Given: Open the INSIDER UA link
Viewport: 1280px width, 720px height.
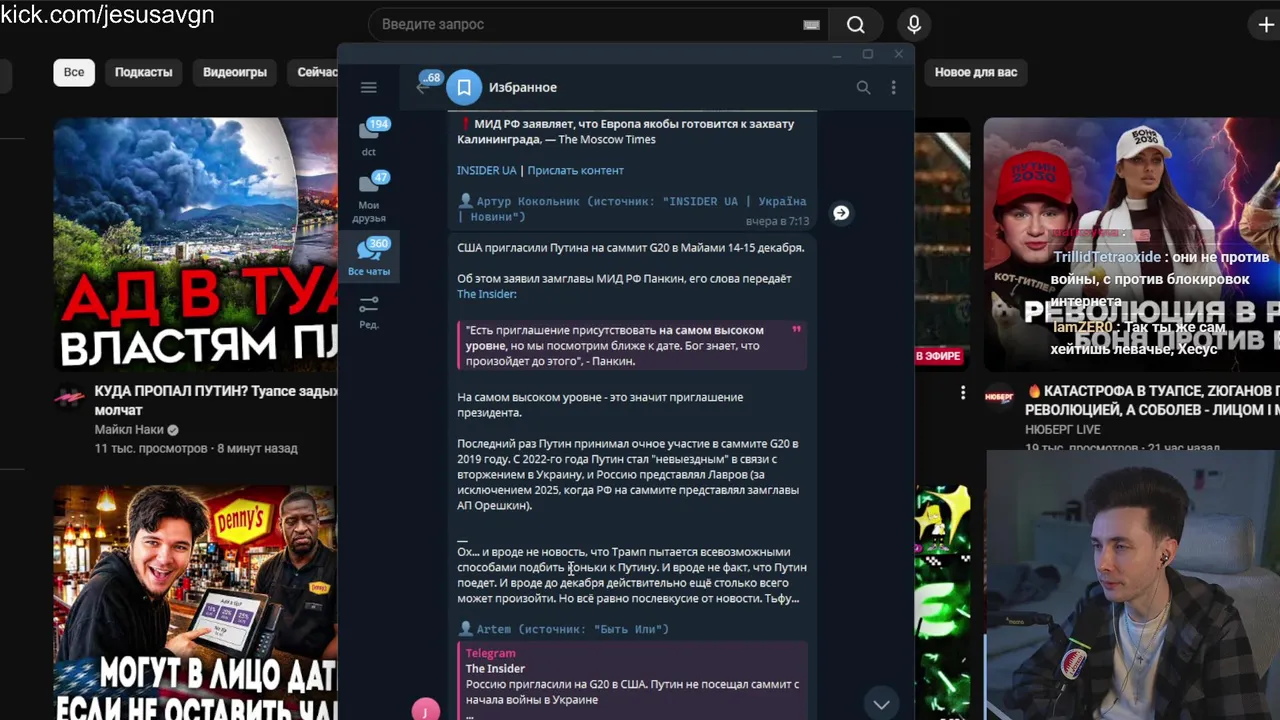Looking at the screenshot, I should tap(487, 170).
